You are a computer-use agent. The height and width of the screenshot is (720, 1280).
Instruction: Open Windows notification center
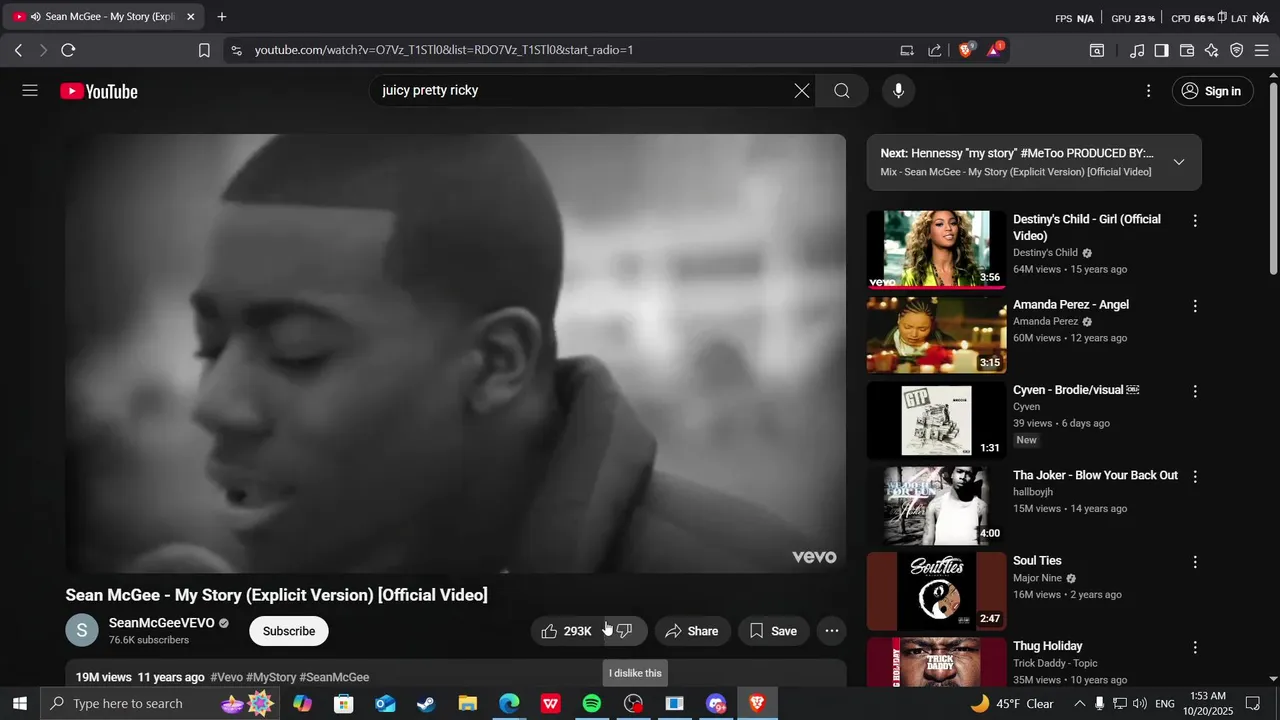[1253, 704]
